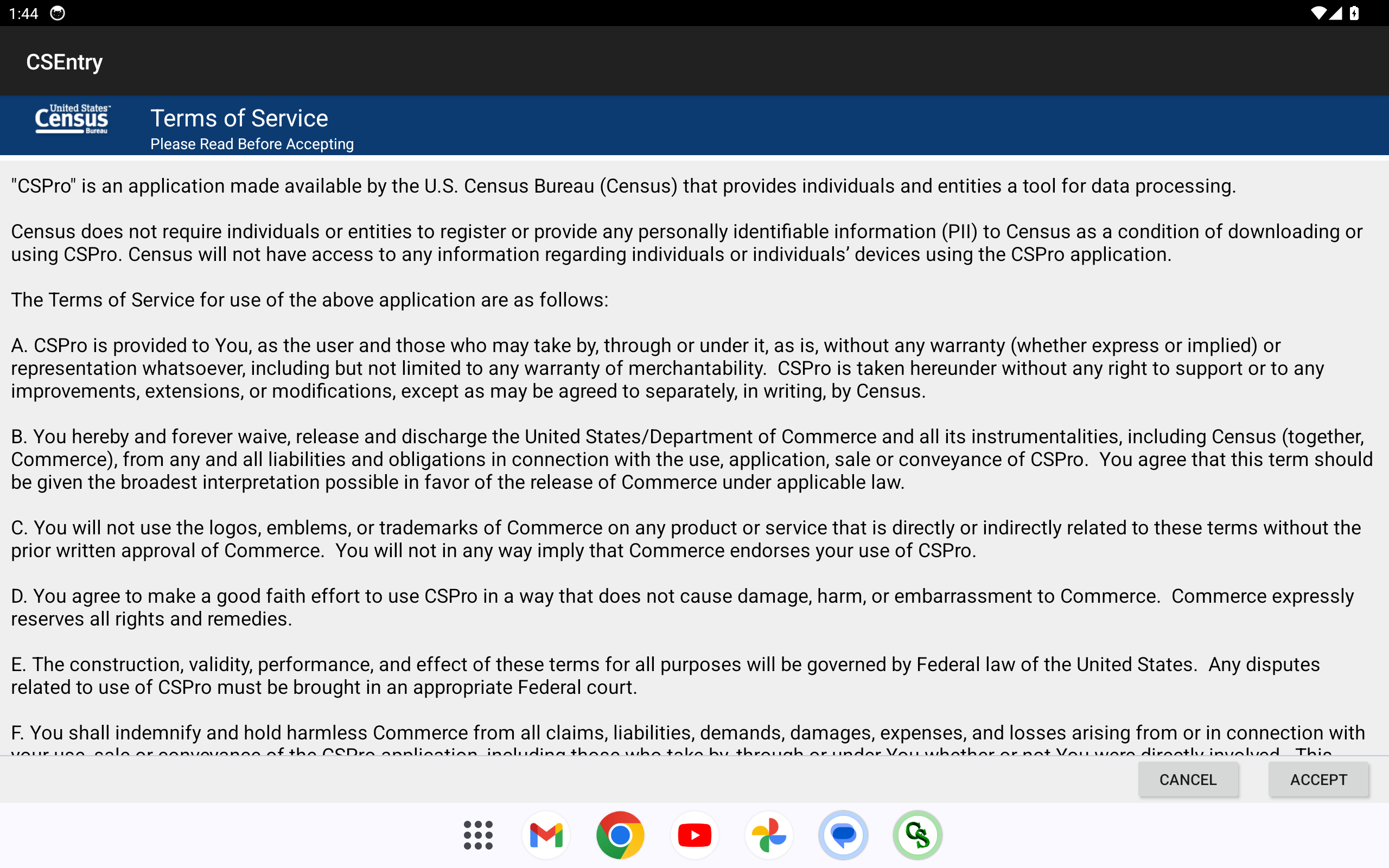Tap the cellular signal icon
Viewport: 1389px width, 868px height.
pos(1336,13)
